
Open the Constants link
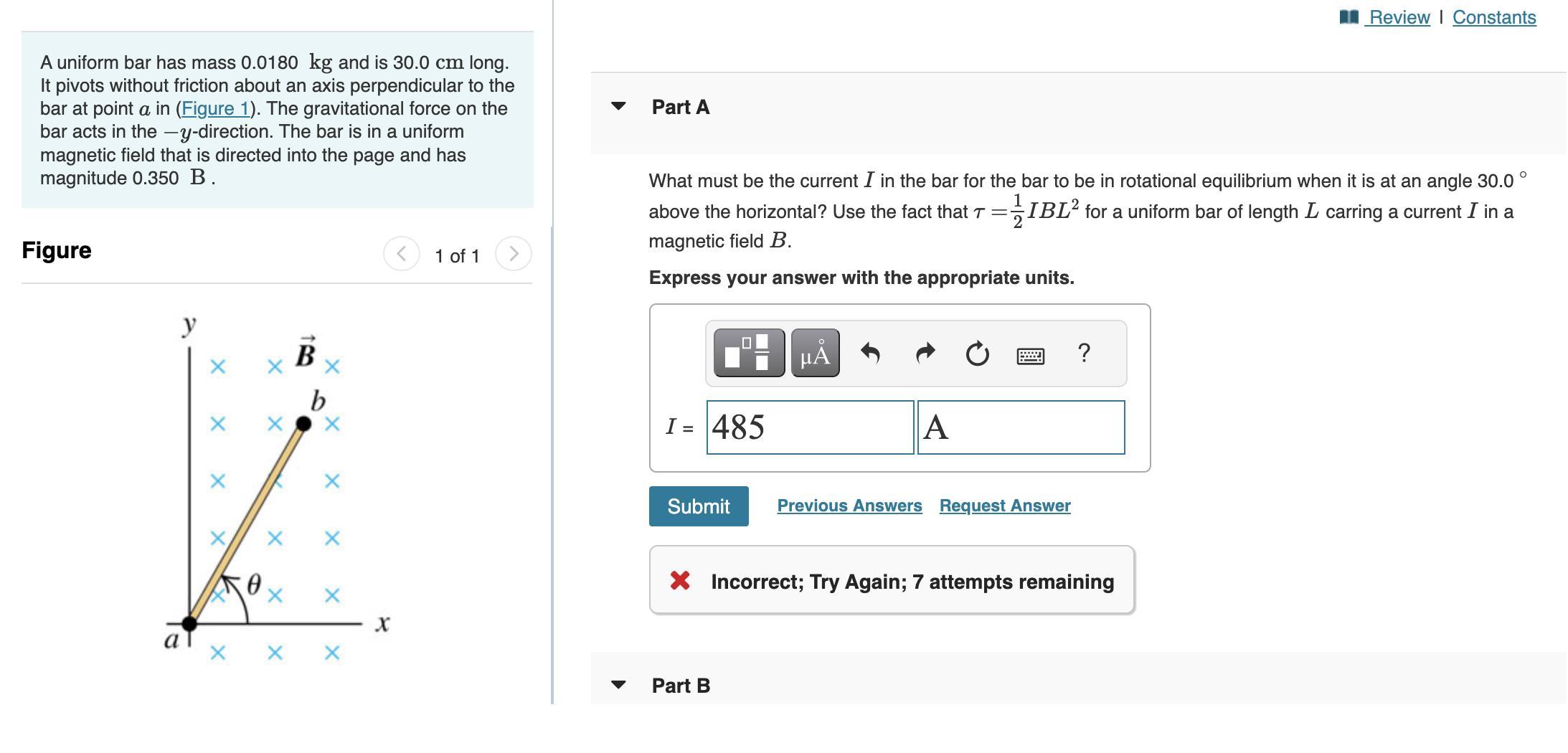pyautogui.click(x=1494, y=17)
